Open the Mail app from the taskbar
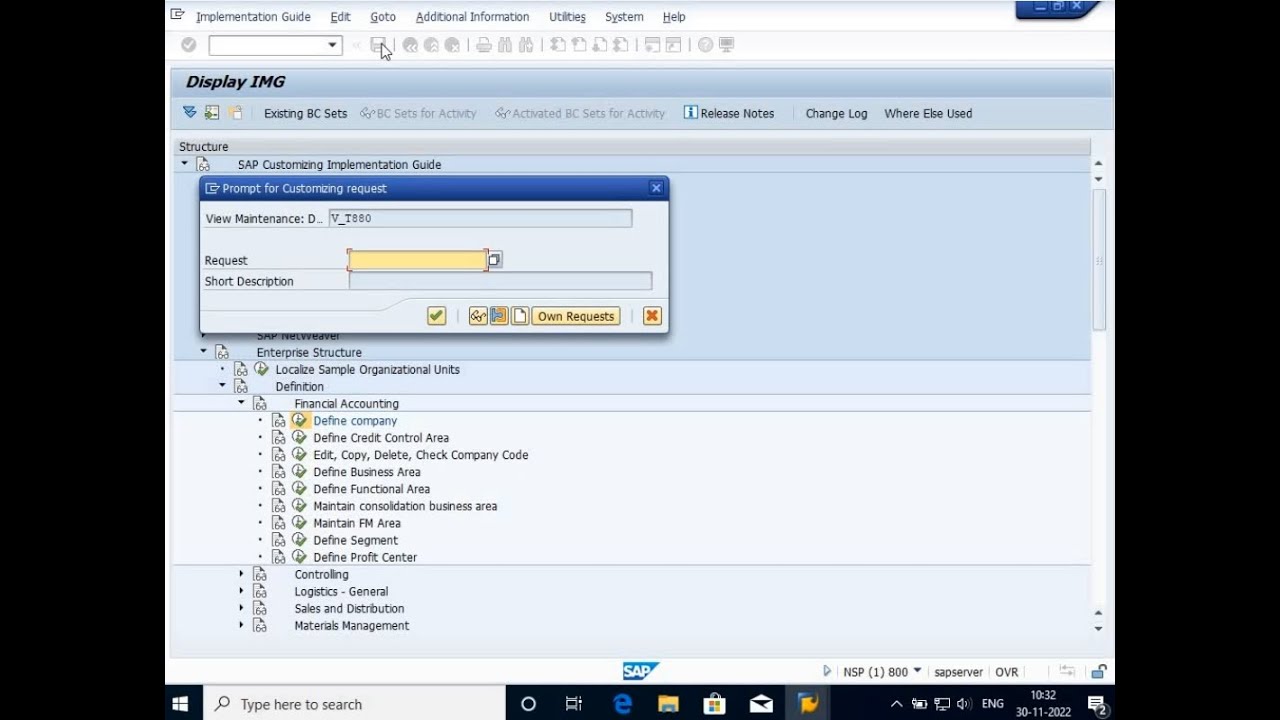 coord(760,704)
